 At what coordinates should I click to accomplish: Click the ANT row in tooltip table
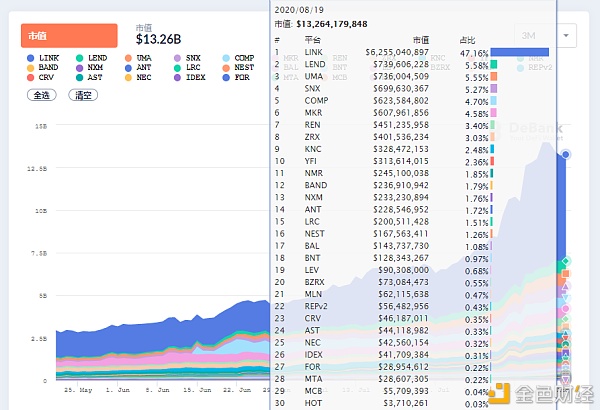click(386, 209)
